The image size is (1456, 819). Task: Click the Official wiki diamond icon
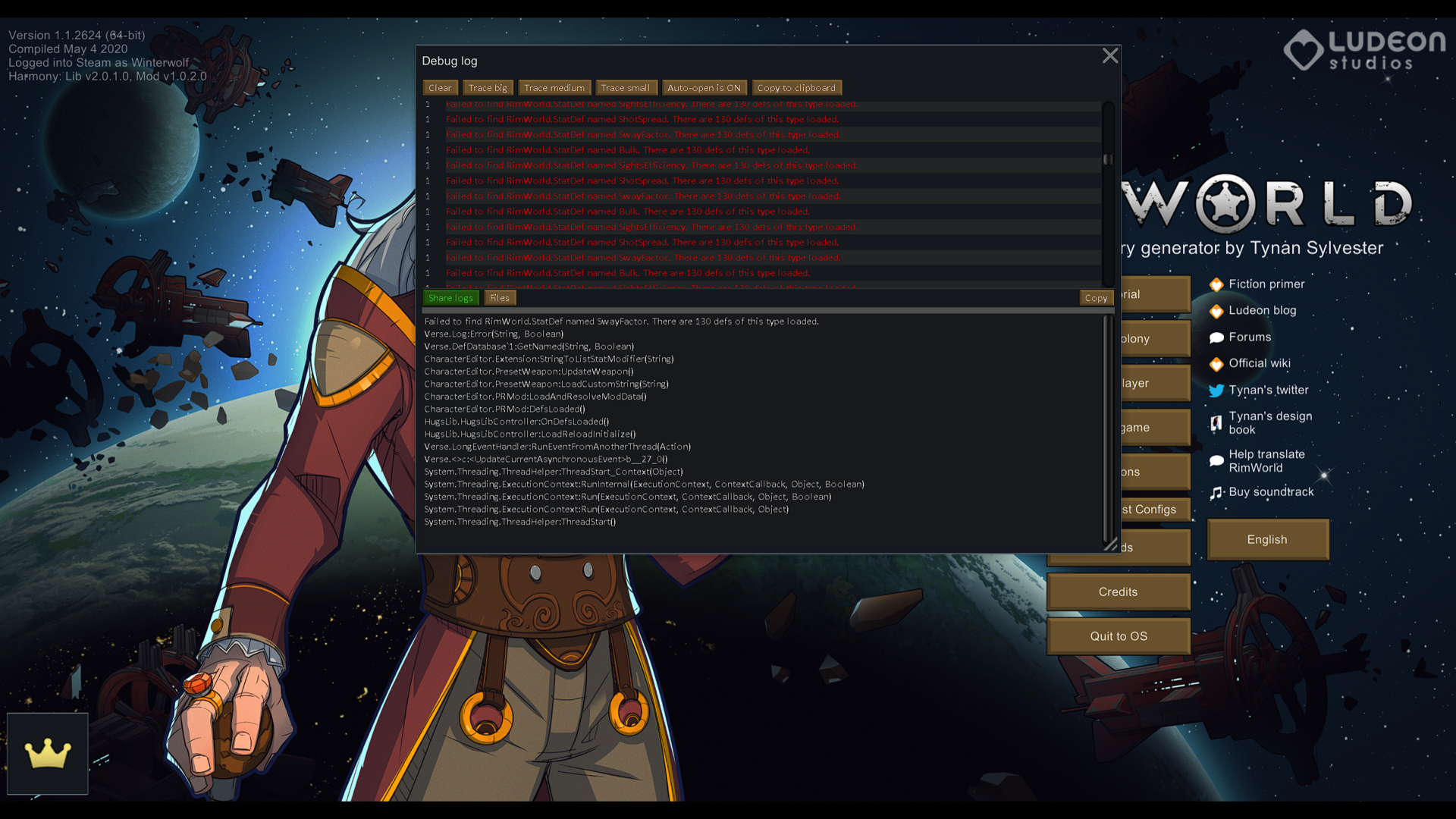[1216, 364]
